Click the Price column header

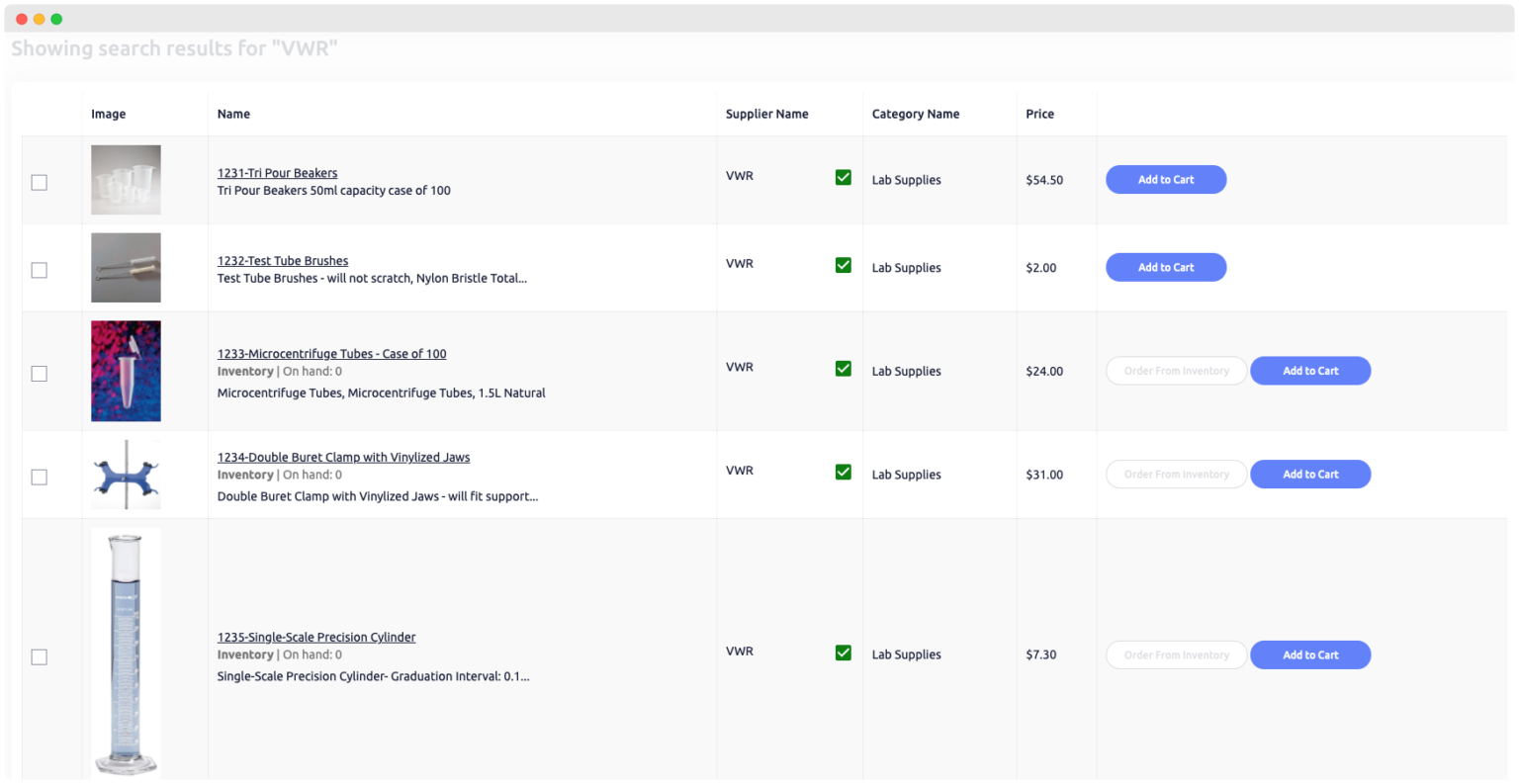1039,114
